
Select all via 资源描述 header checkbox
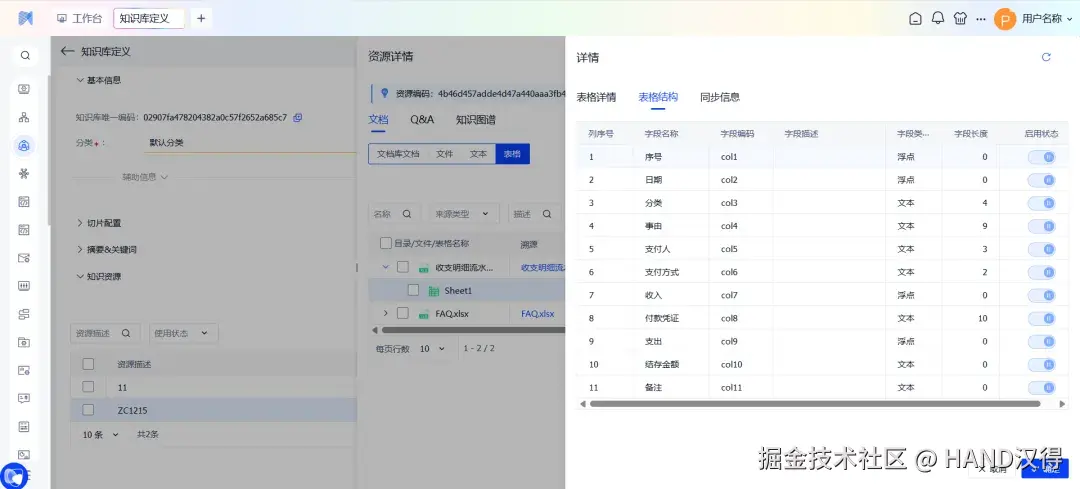(x=88, y=364)
